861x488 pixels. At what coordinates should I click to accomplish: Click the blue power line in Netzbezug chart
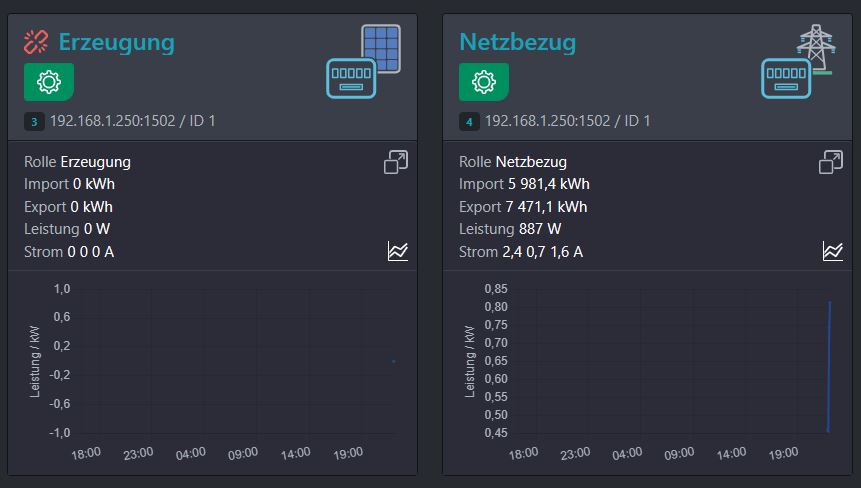[x=829, y=366]
